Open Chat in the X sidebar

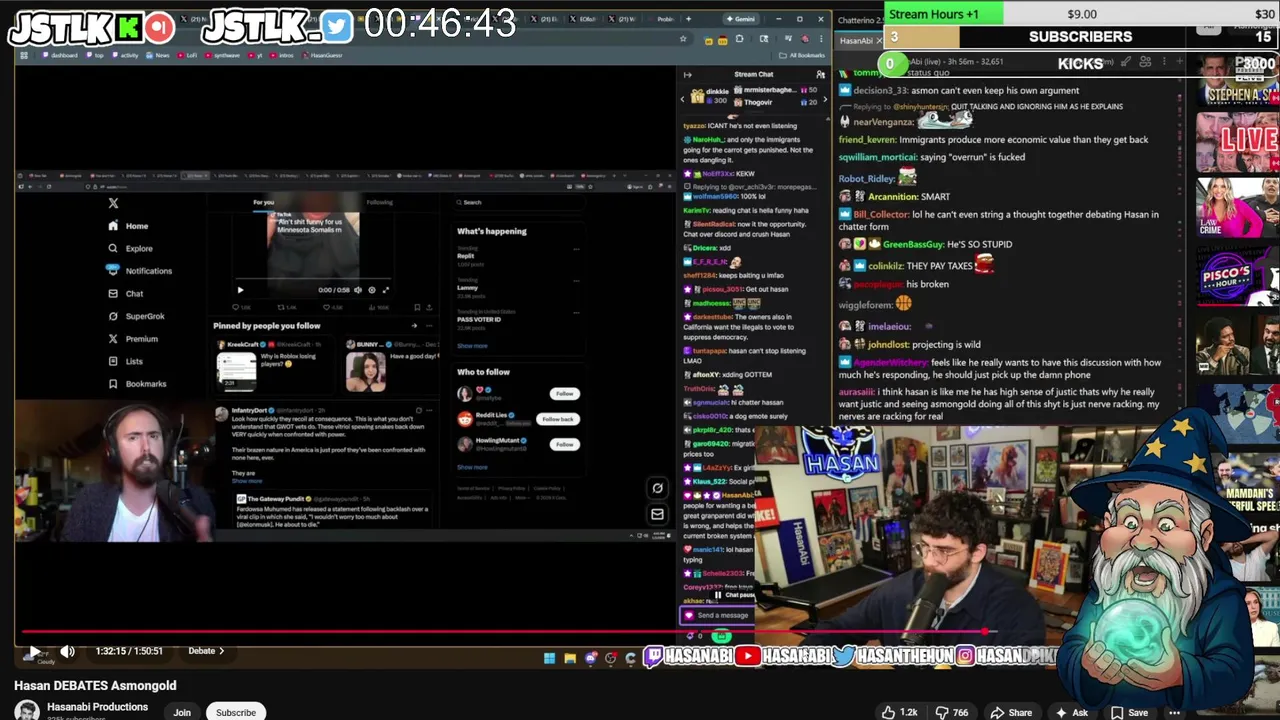tap(125, 294)
